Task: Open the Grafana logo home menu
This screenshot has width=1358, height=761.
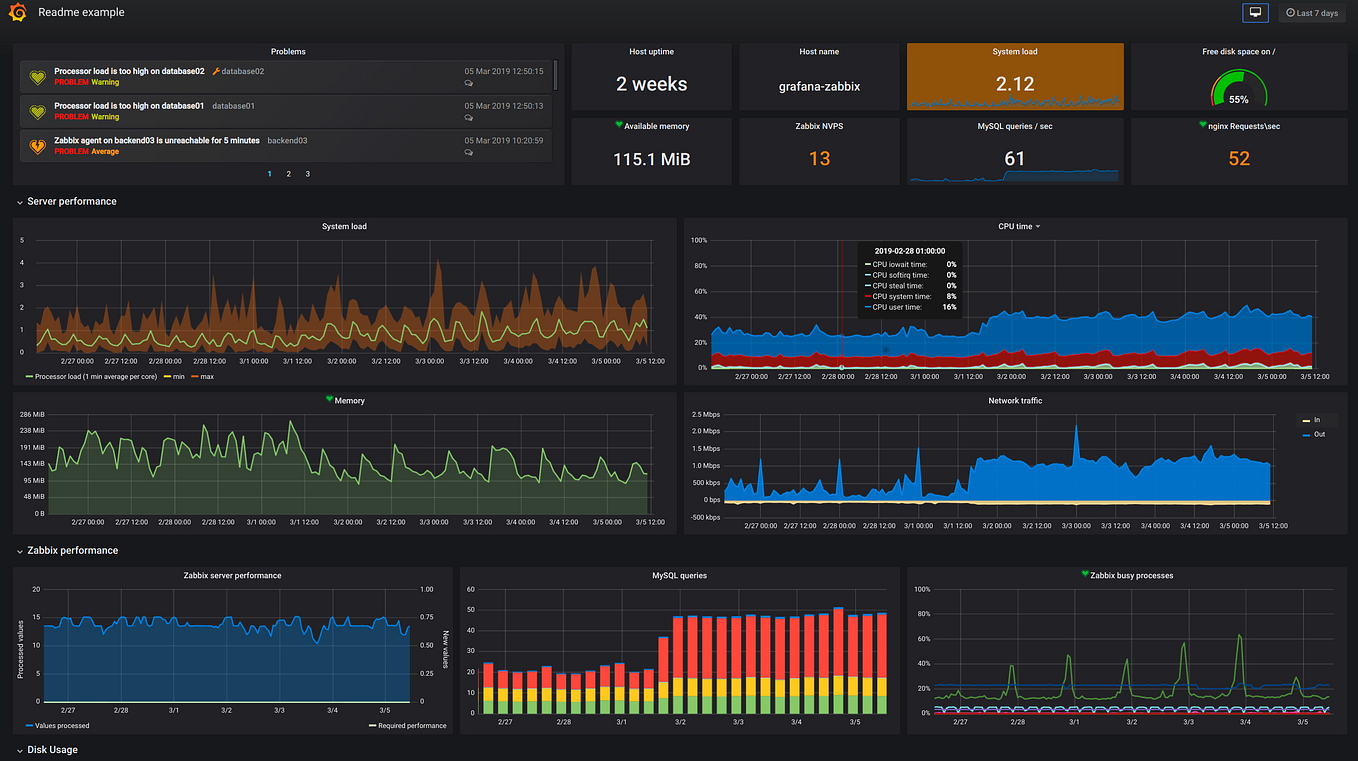Action: (16, 13)
